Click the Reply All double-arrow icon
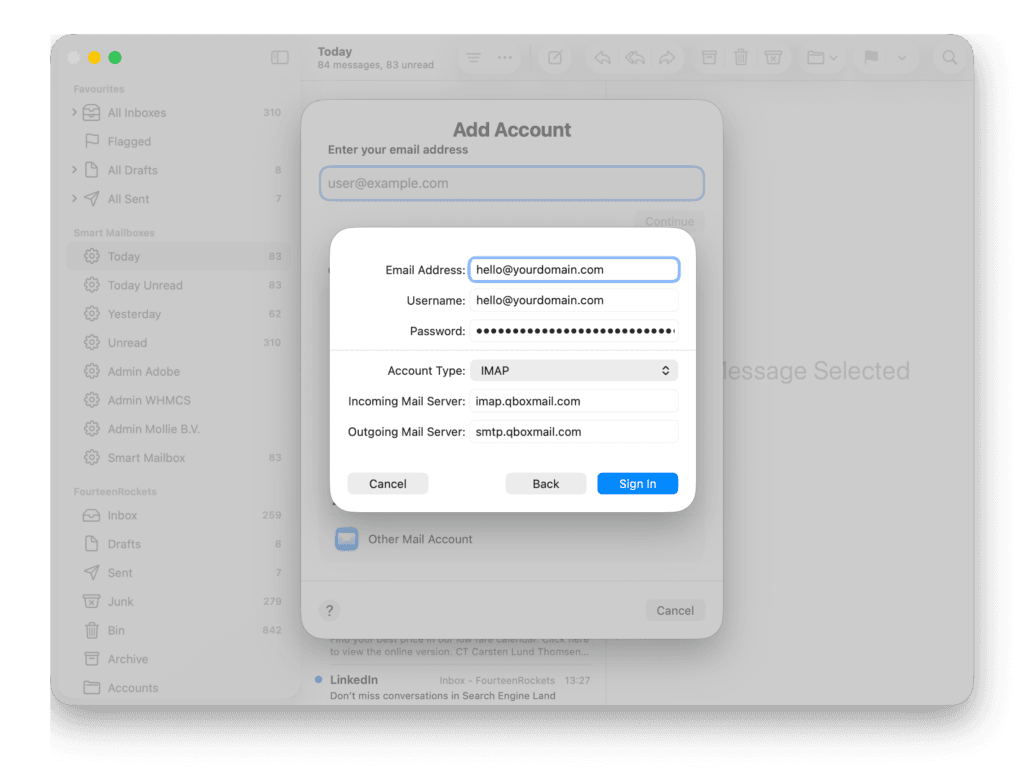Screen dimensions: 1024x772 tap(635, 57)
